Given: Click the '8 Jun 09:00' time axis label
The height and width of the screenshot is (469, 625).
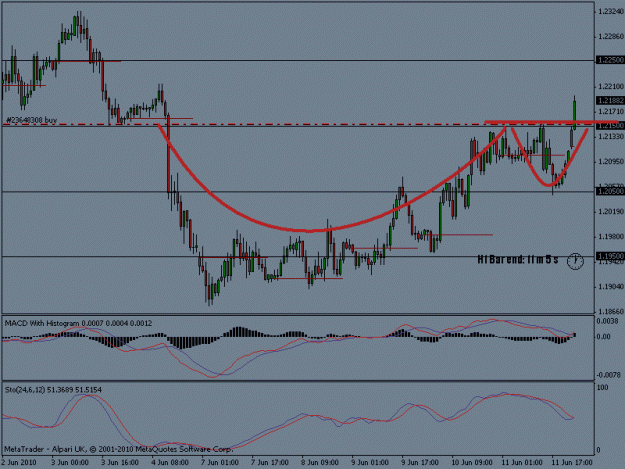Looking at the screenshot, I should point(320,463).
